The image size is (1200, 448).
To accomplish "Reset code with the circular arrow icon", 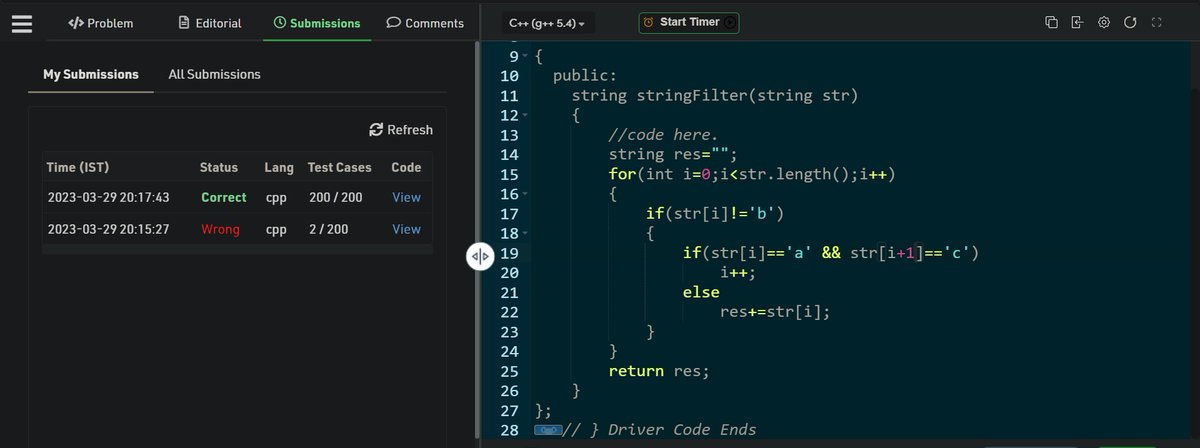I will pos(1131,22).
